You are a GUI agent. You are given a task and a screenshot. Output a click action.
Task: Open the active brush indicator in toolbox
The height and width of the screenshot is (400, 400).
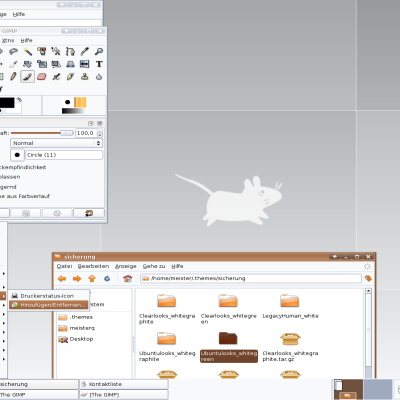tap(68, 102)
